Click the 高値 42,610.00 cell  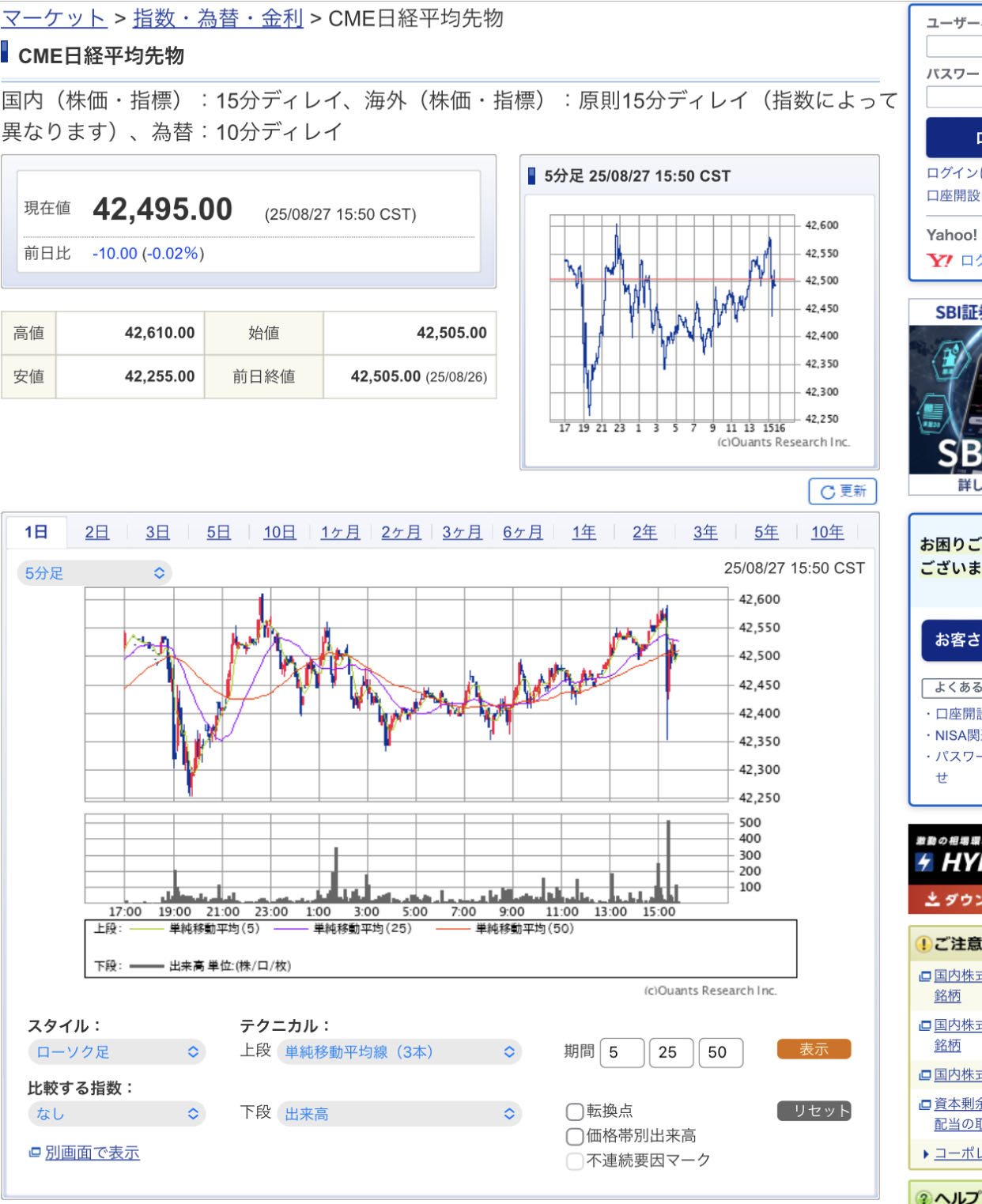(x=130, y=333)
